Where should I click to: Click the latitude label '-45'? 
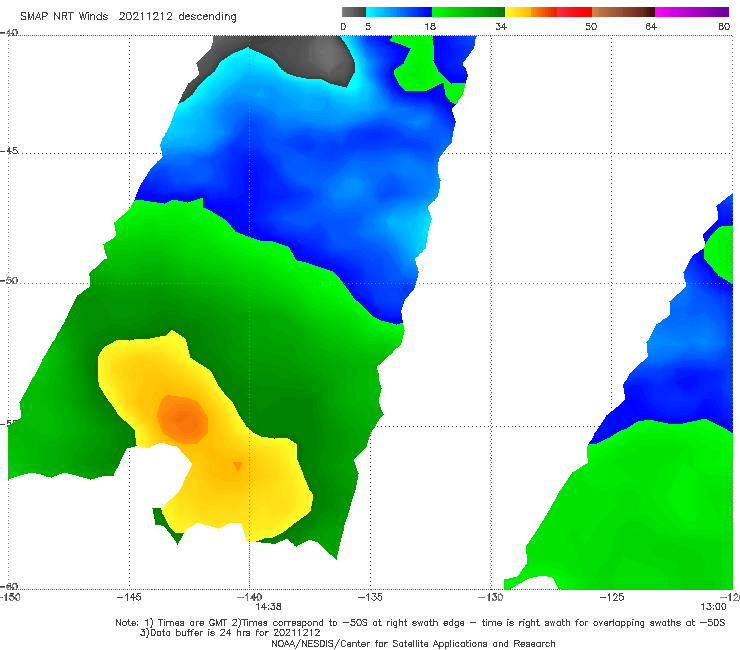[x=9, y=151]
